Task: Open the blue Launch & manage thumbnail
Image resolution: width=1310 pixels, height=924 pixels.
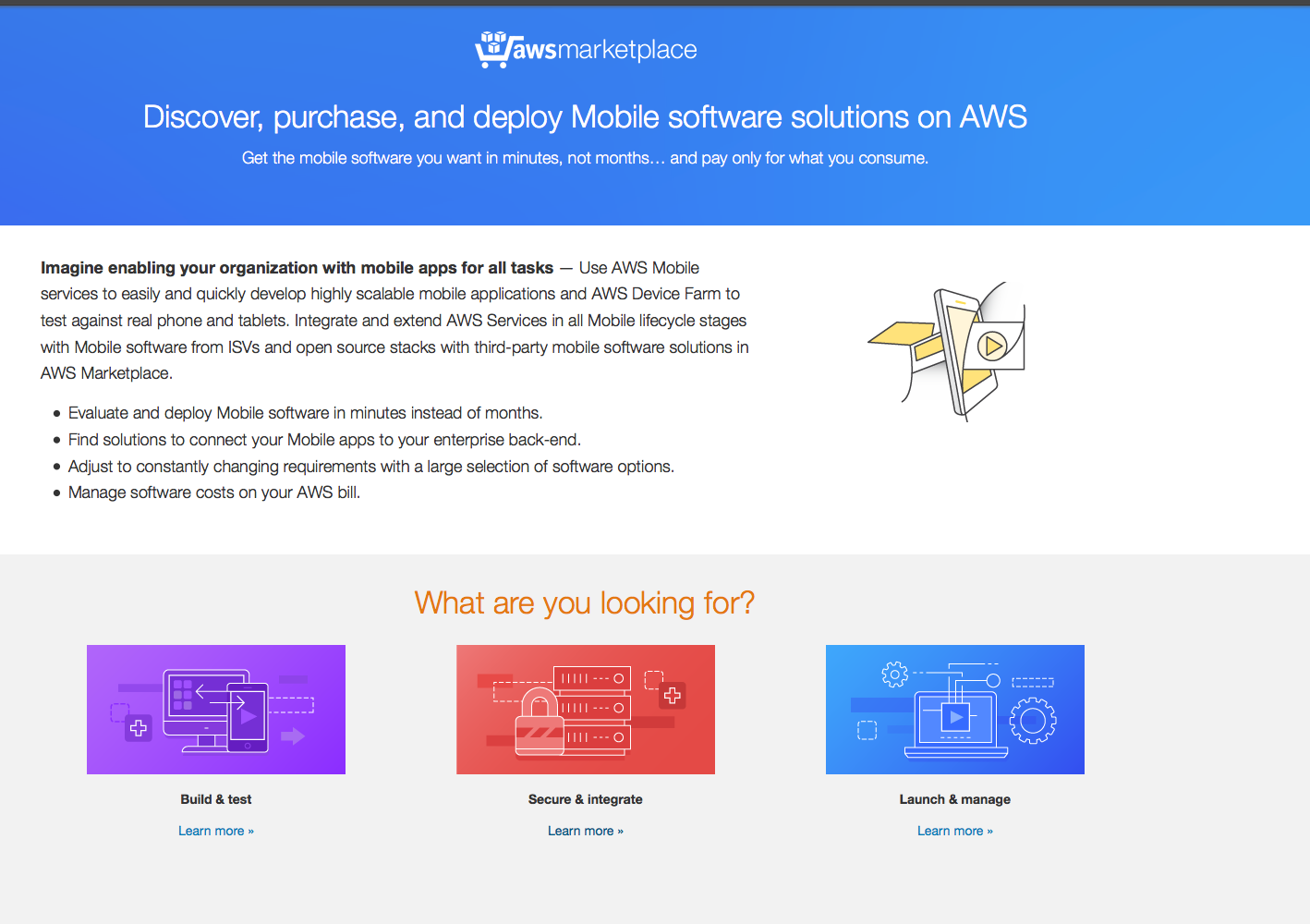Action: pos(955,710)
